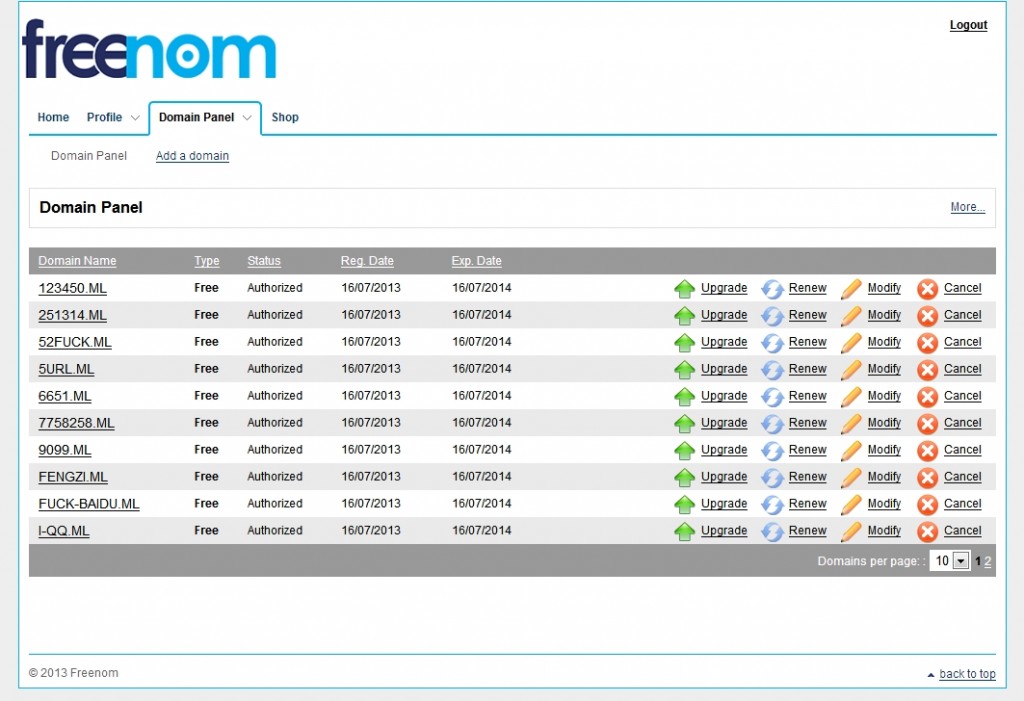Go to the Home tab
1024x701 pixels.
(x=53, y=117)
